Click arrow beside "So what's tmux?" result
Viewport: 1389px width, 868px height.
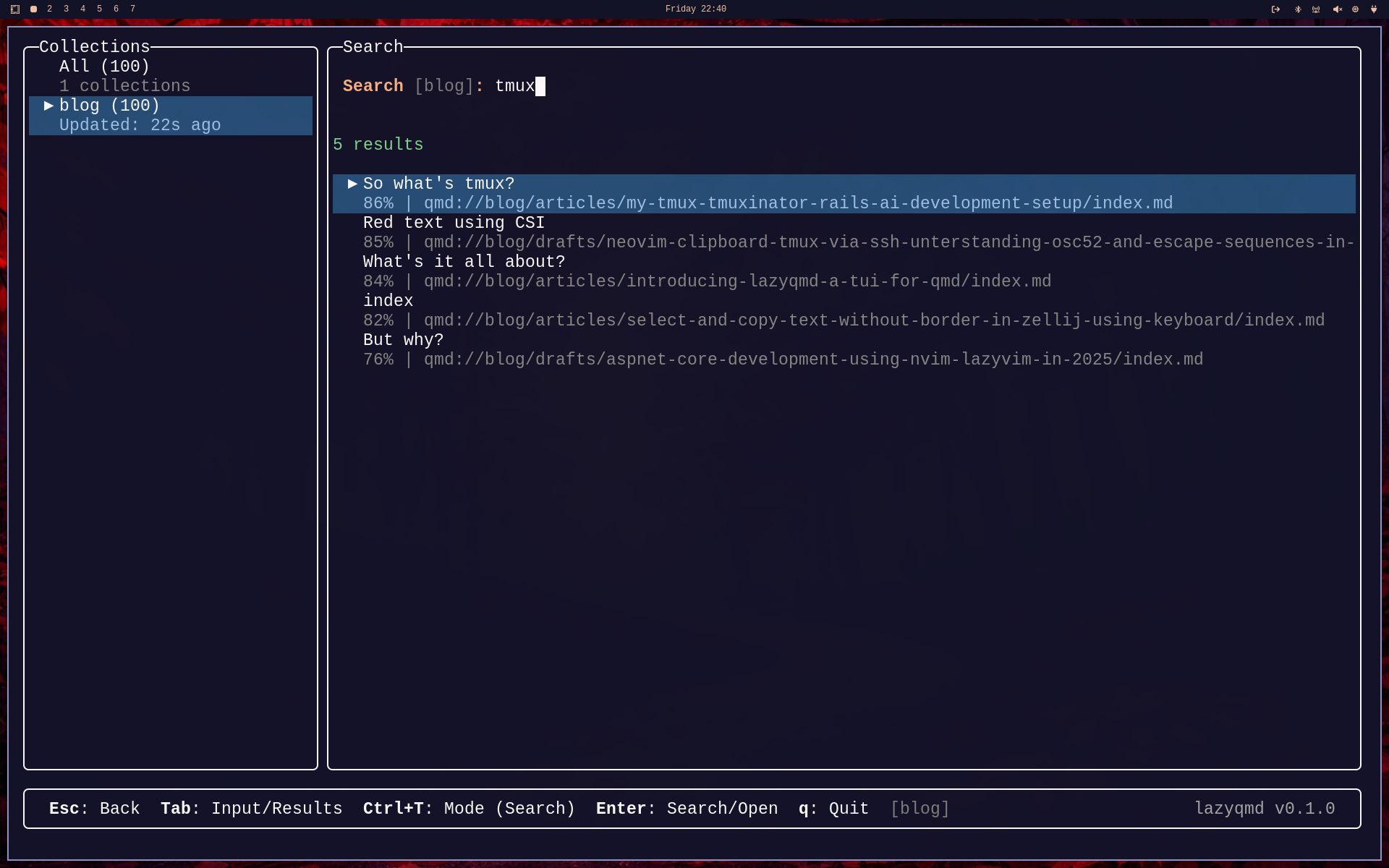point(352,184)
